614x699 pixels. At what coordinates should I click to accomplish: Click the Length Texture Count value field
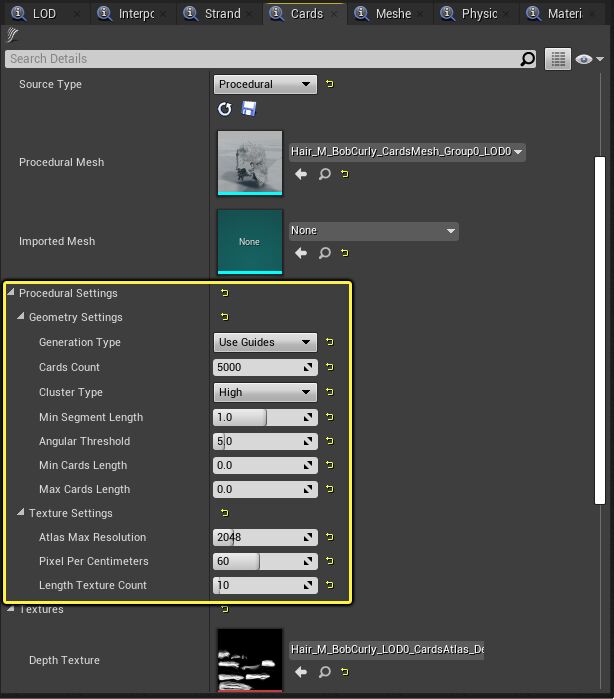[265, 585]
